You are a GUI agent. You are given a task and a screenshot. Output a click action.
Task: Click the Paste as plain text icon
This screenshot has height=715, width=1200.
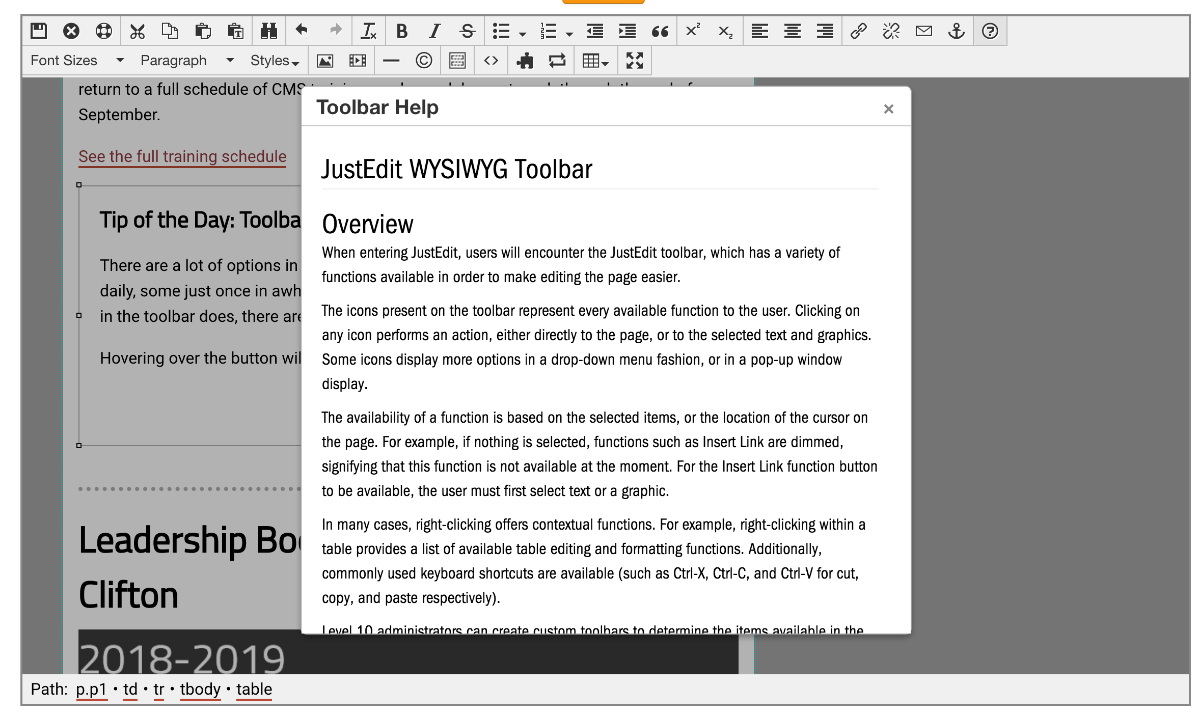(x=236, y=32)
